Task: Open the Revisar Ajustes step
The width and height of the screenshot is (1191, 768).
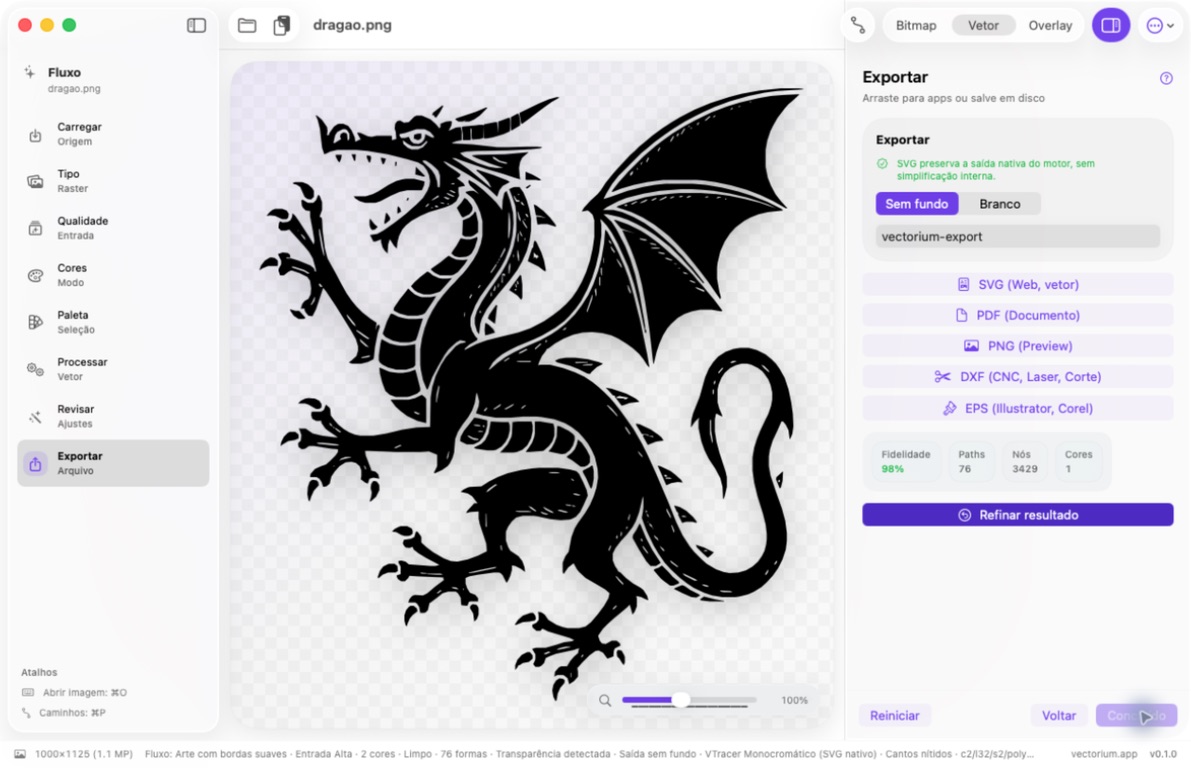Action: click(x=113, y=416)
